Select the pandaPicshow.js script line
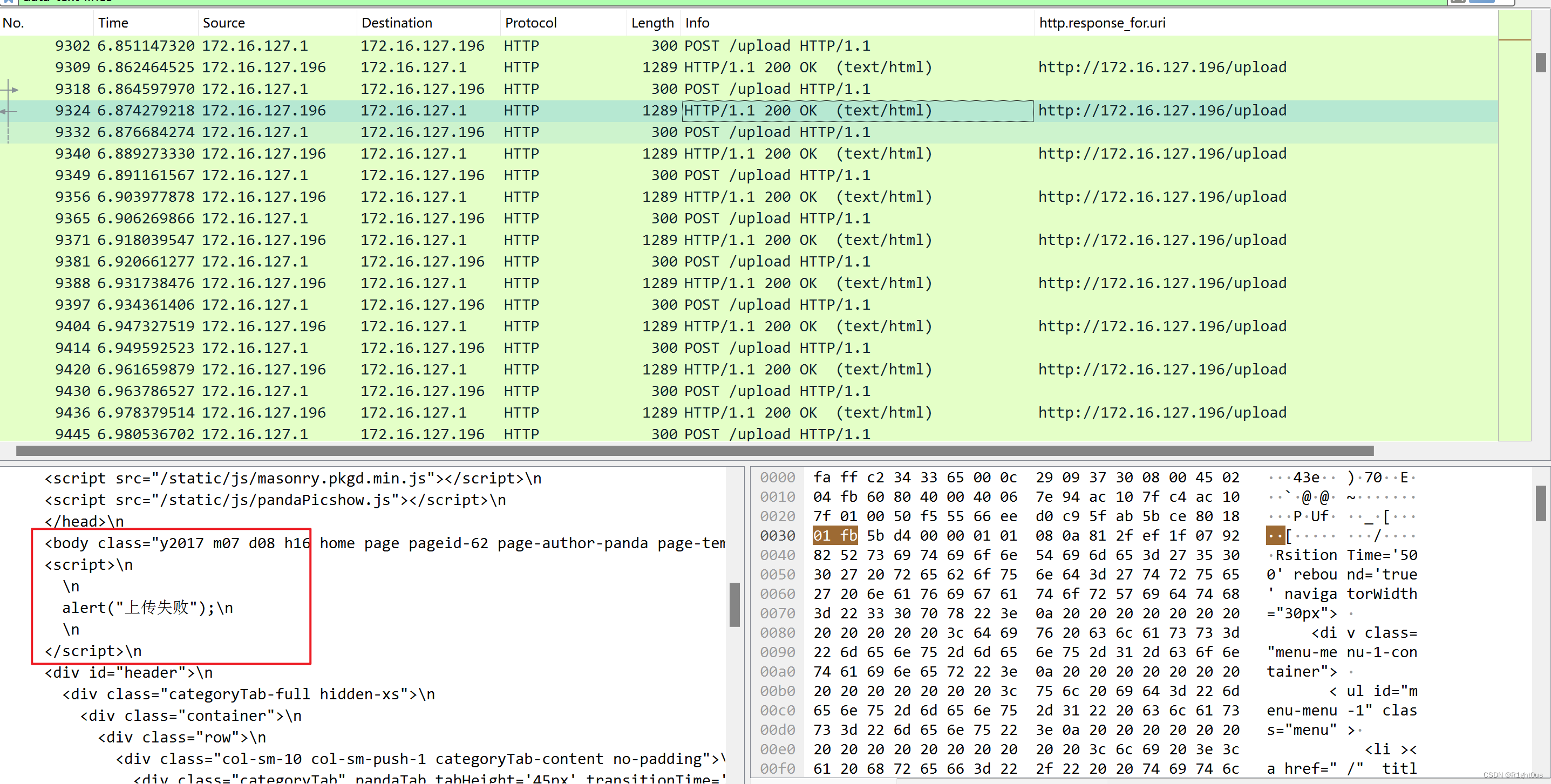The width and height of the screenshot is (1551, 784). click(x=275, y=500)
